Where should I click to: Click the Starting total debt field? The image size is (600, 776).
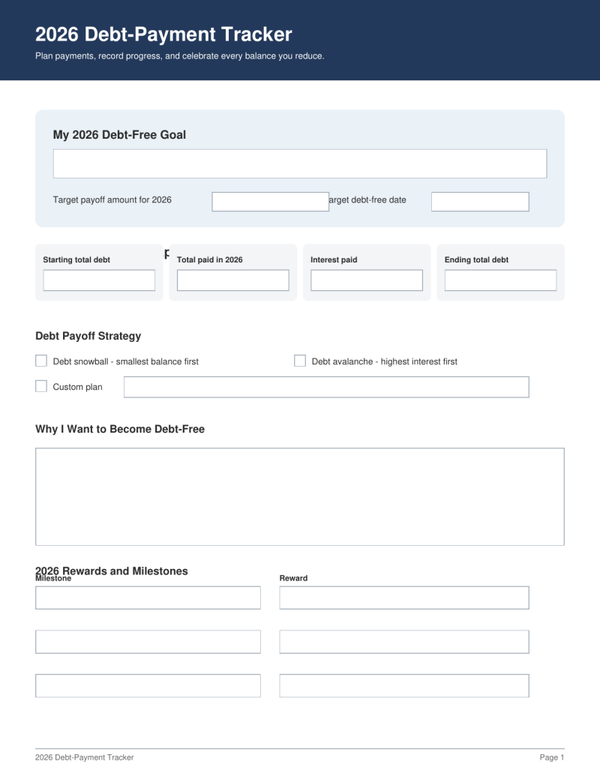99,280
